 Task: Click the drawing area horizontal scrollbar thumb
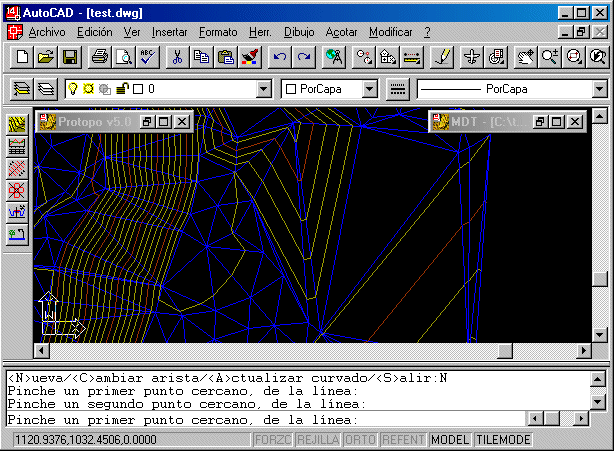click(x=505, y=350)
